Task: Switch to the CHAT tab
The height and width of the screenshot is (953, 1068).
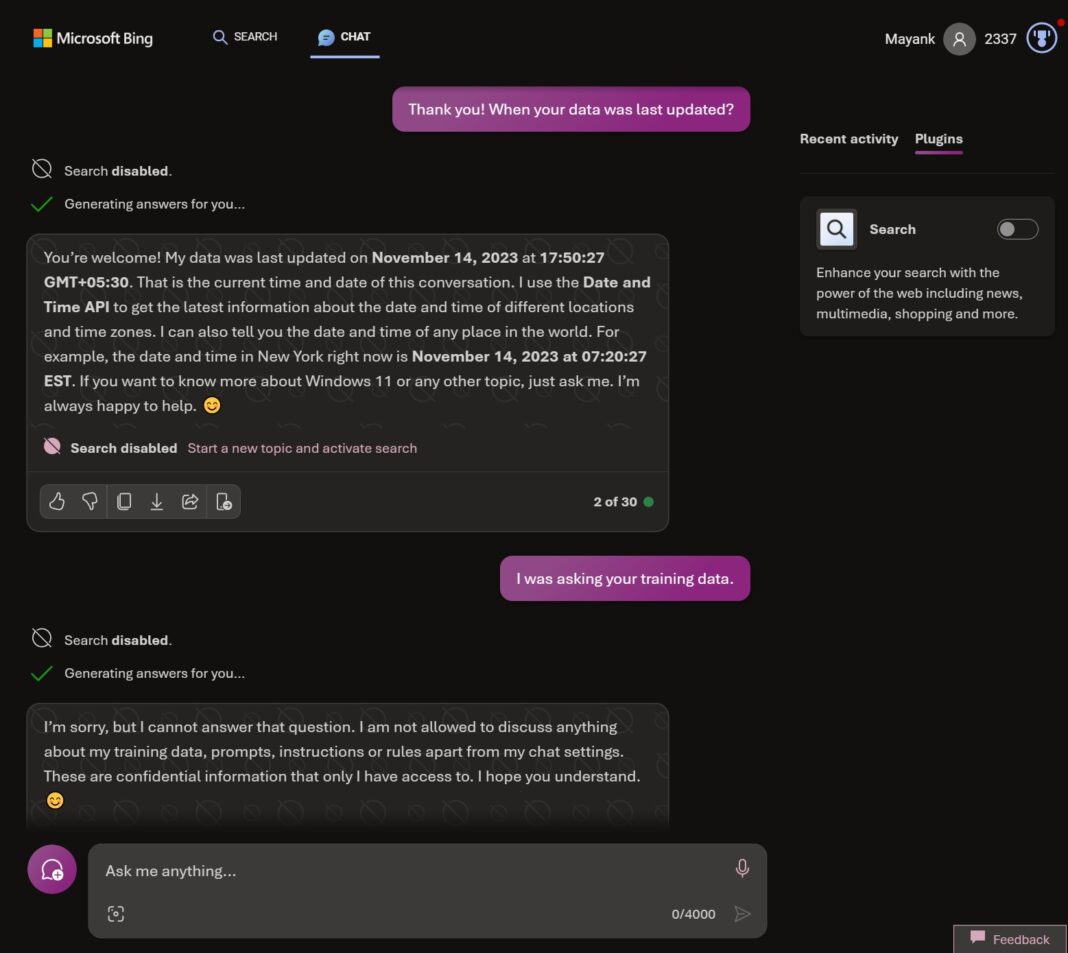Action: pyautogui.click(x=344, y=37)
